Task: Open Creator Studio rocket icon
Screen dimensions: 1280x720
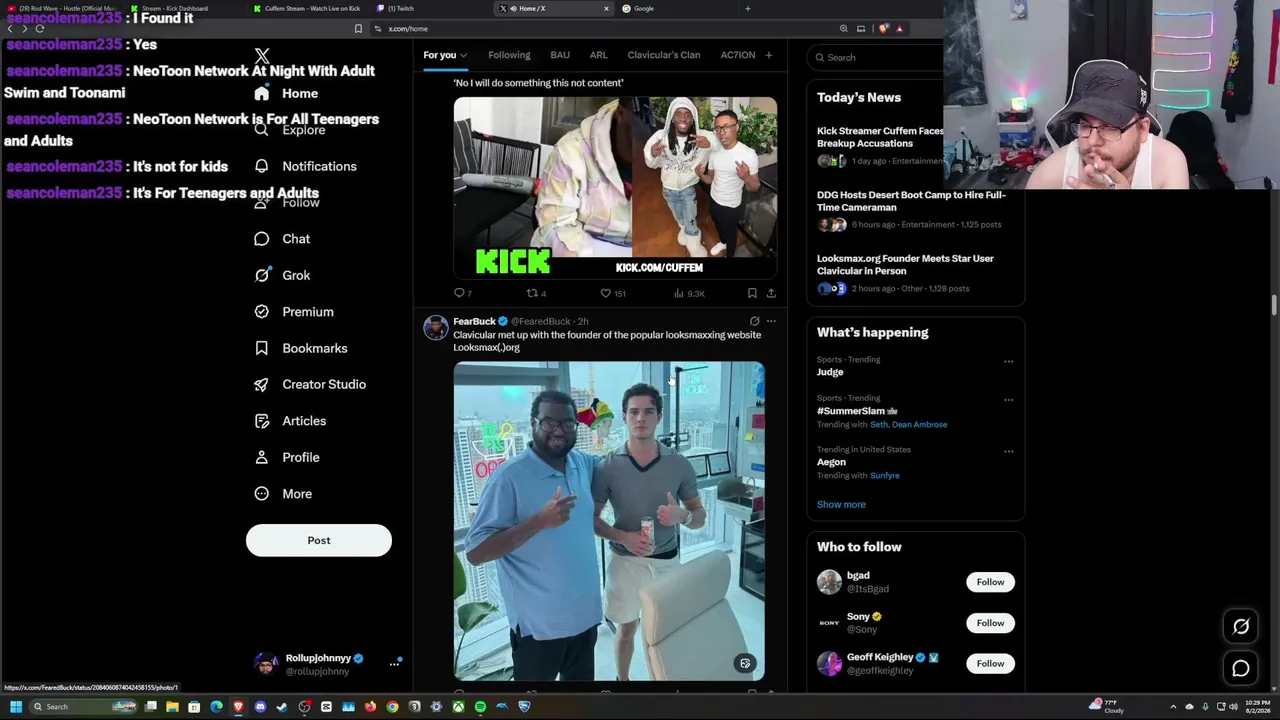Action: [262, 384]
